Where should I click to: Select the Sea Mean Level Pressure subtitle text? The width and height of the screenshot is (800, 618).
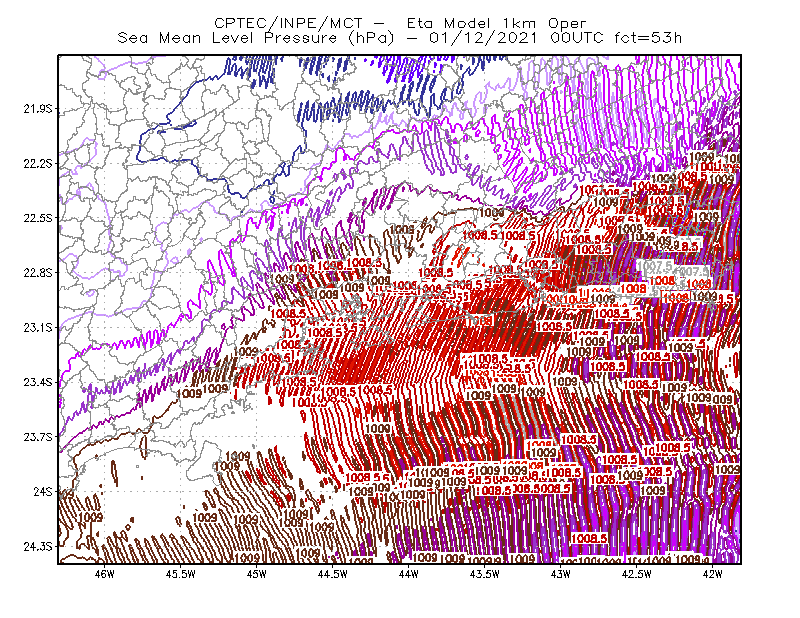(399, 38)
